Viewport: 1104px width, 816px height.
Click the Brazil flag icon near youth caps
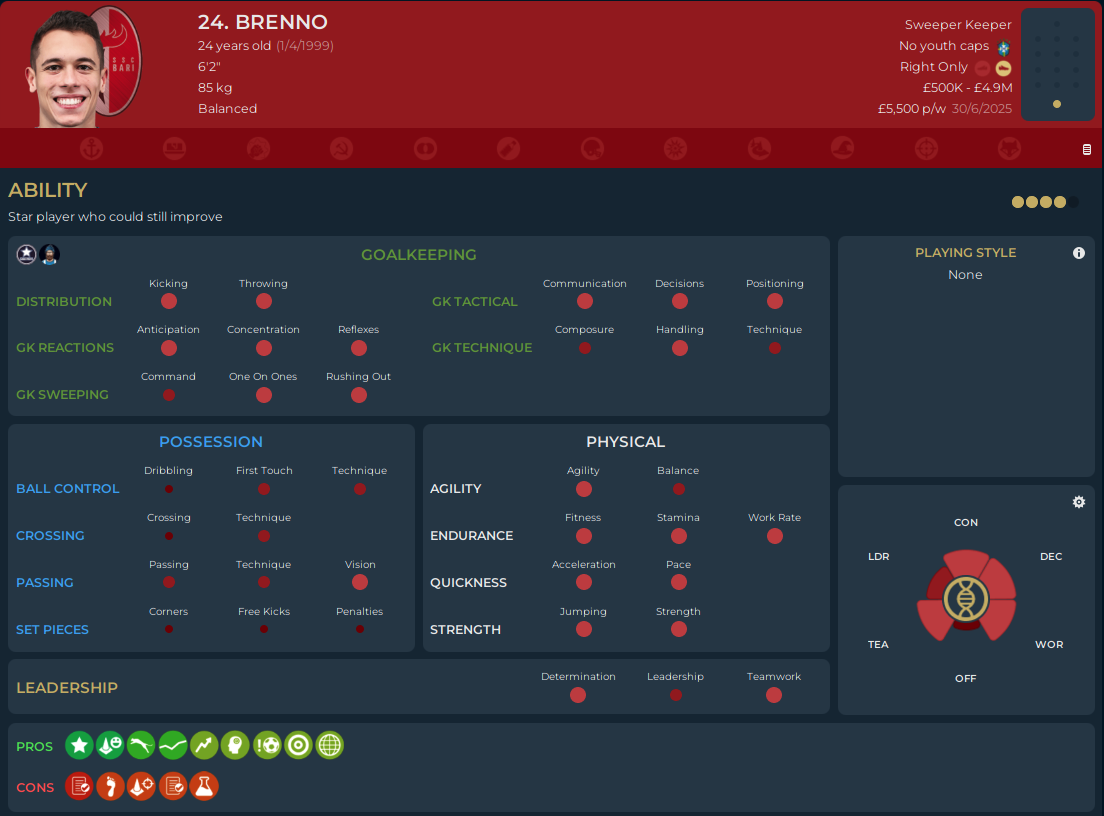coord(1004,48)
